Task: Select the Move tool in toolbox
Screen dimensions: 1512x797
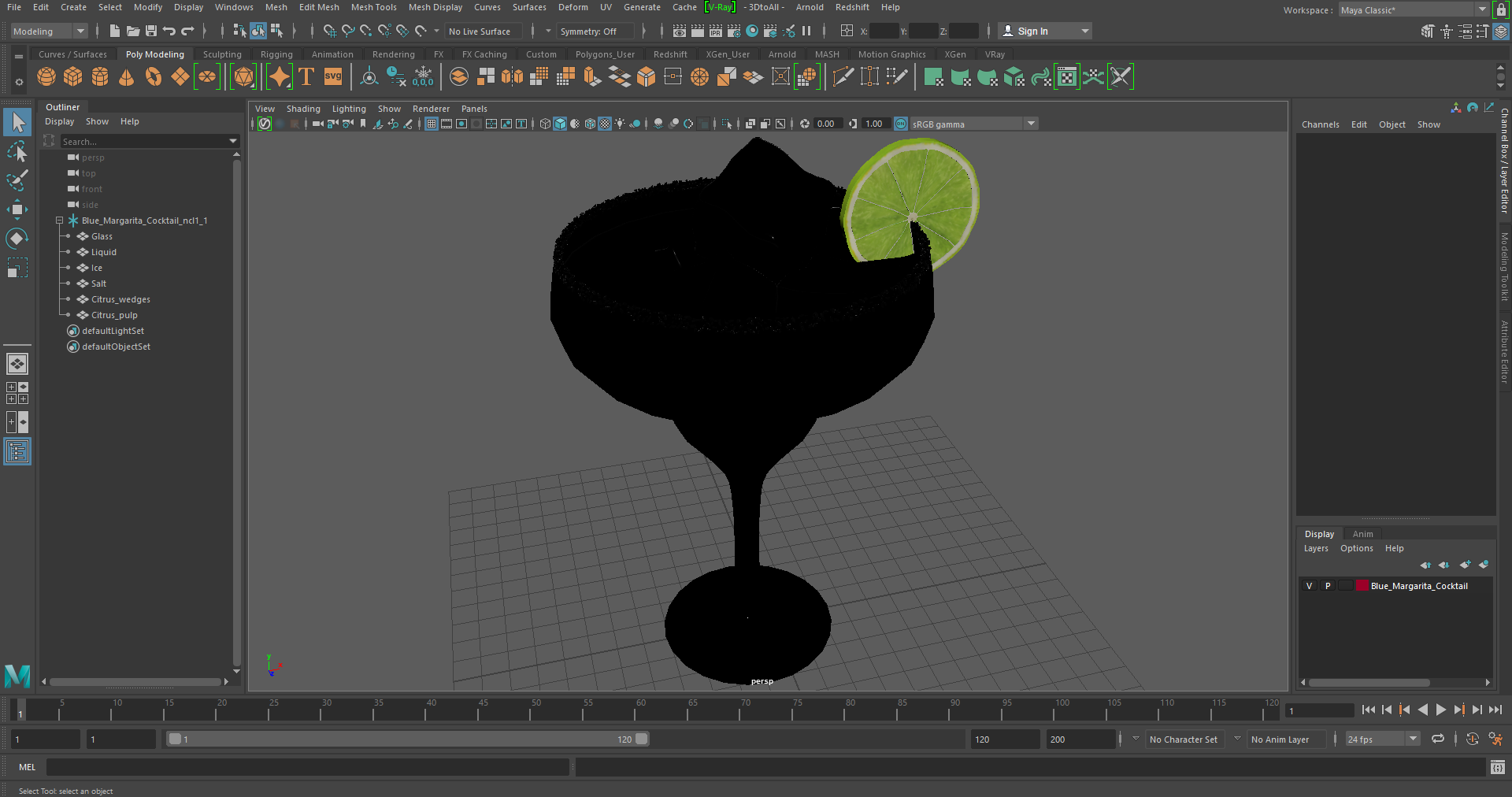Action: 17,209
